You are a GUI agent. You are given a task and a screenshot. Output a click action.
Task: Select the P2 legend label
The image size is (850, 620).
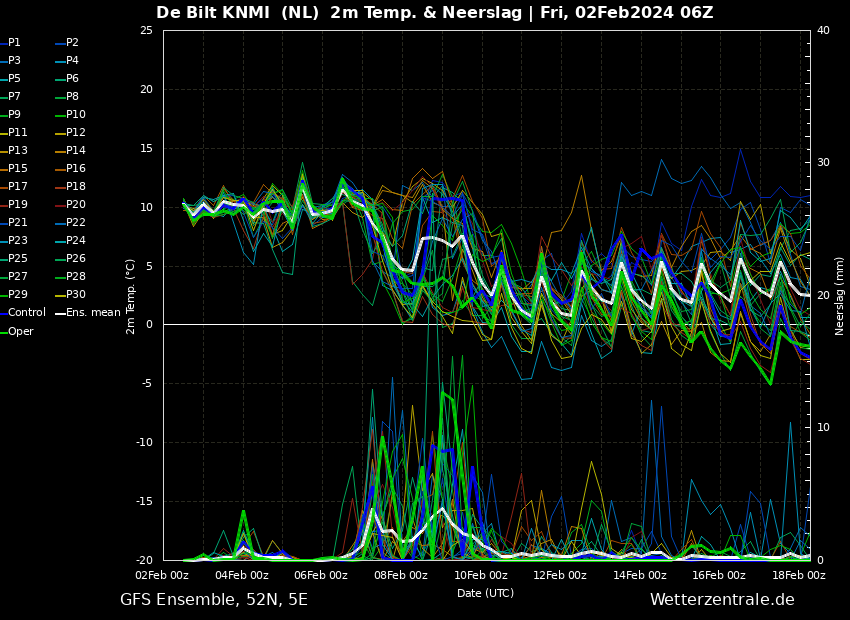[72, 43]
